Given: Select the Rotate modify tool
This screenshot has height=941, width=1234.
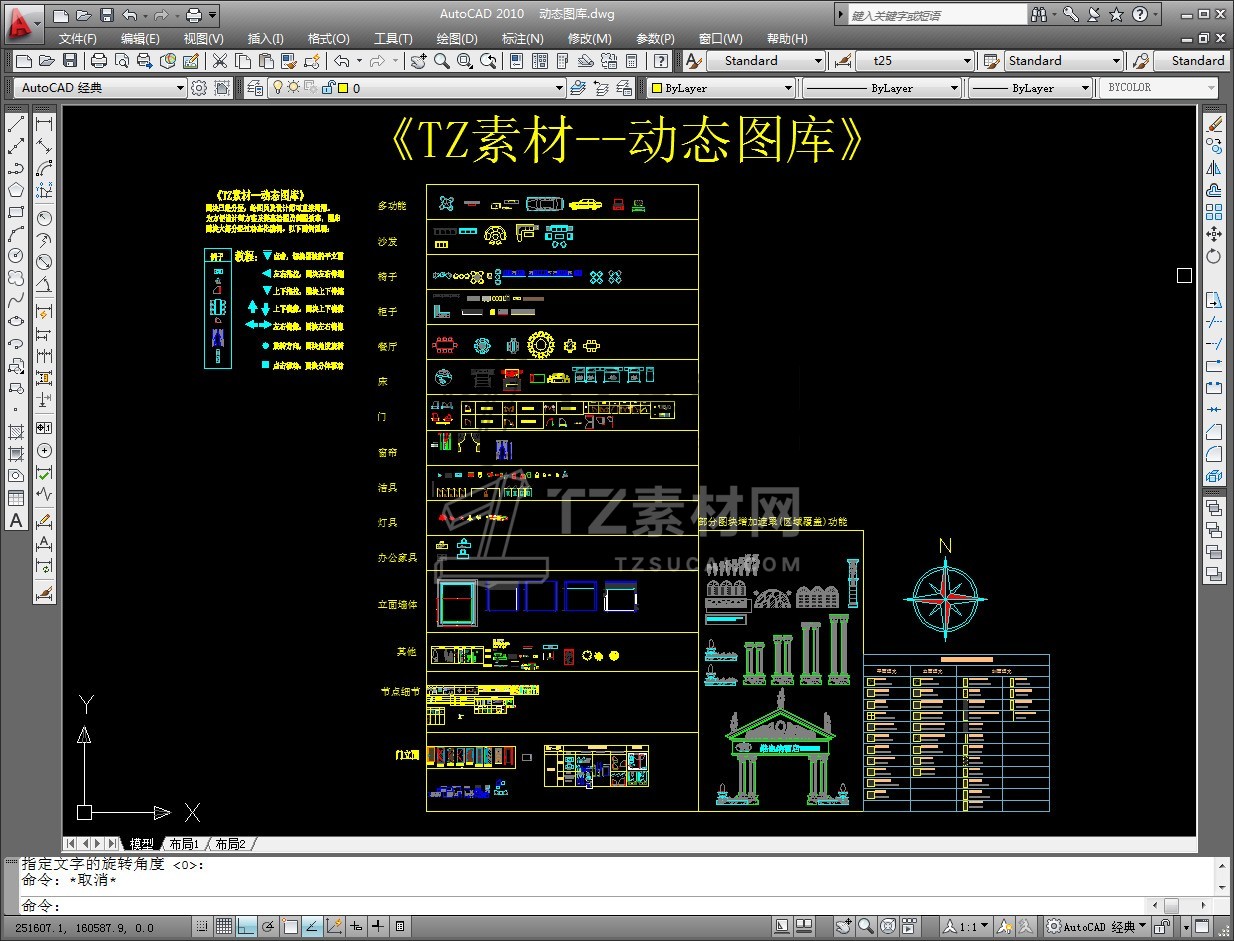Looking at the screenshot, I should (1214, 256).
